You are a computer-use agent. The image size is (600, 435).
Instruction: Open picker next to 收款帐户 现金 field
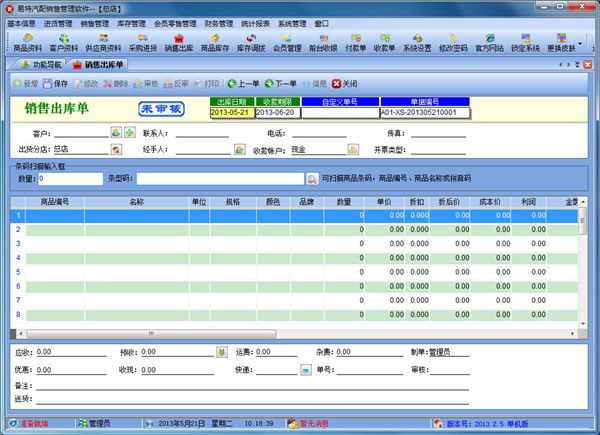pyautogui.click(x=353, y=150)
